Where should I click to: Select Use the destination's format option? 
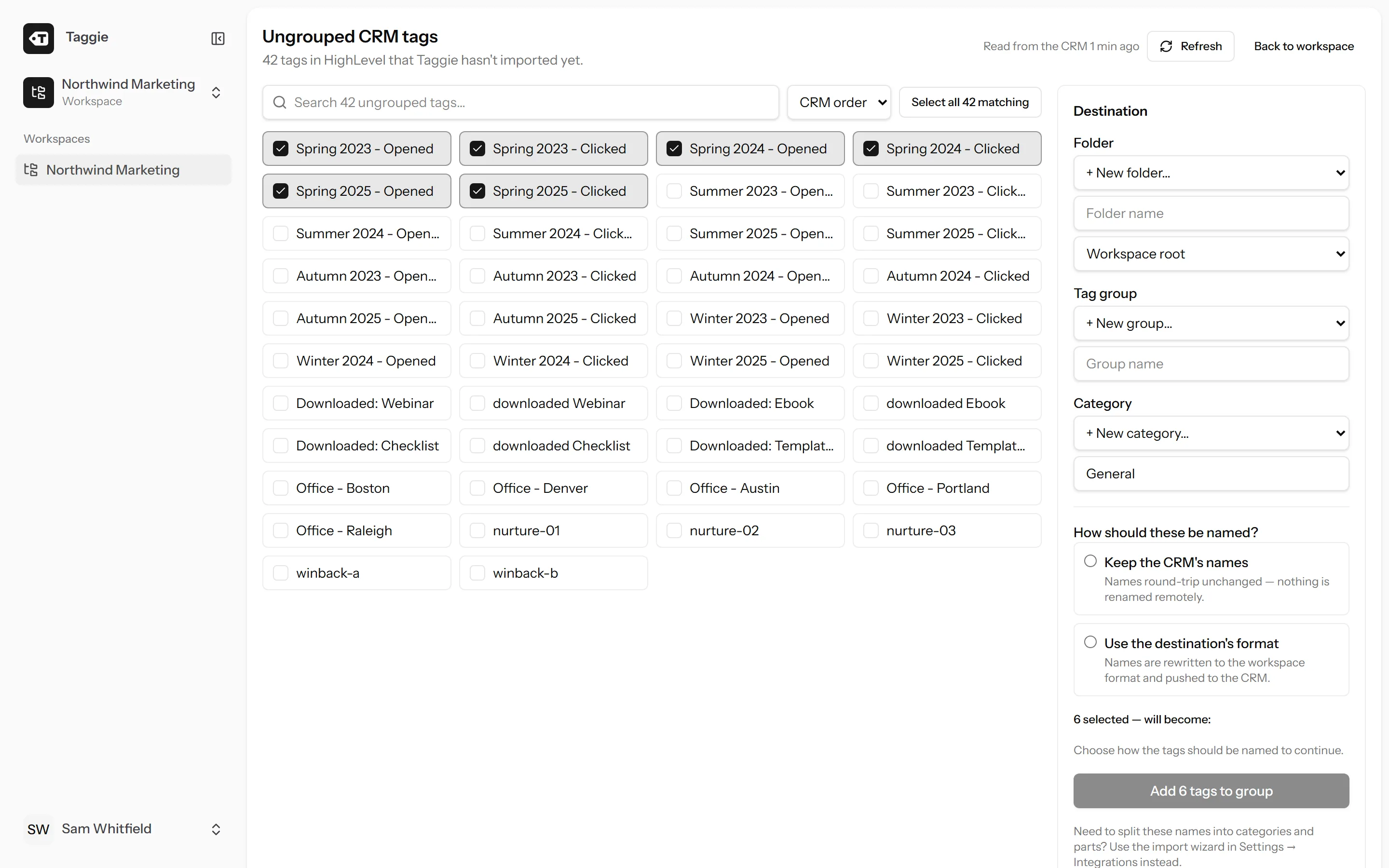1090,642
